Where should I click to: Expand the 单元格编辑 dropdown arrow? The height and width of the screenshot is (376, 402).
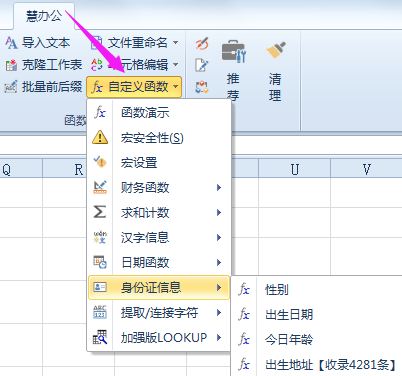point(176,64)
